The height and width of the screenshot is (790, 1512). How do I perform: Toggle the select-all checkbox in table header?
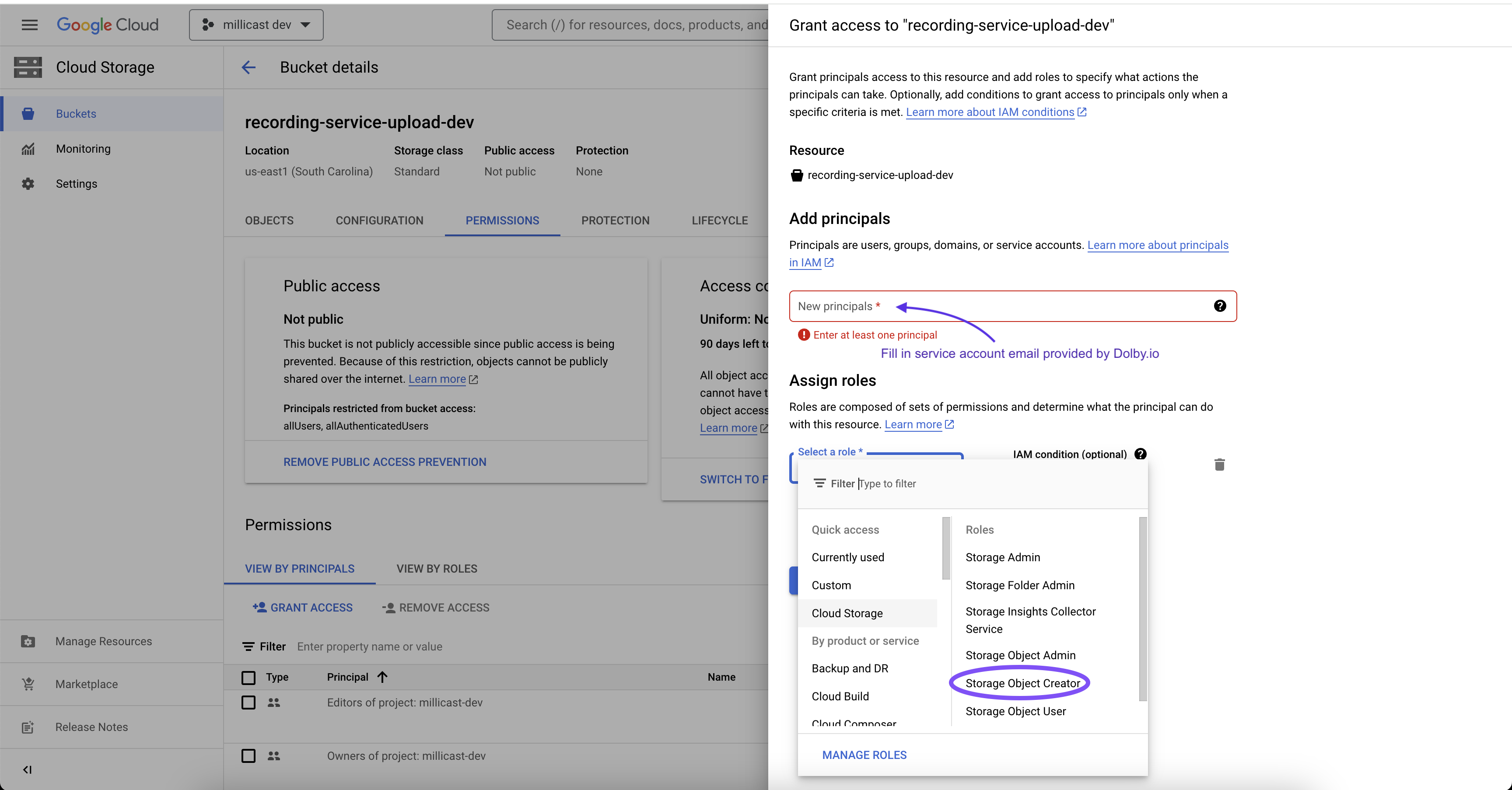pyautogui.click(x=248, y=677)
